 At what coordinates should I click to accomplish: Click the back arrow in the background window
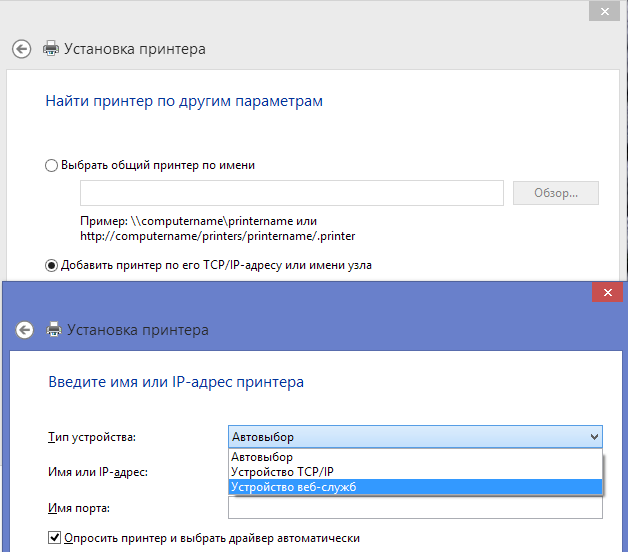pos(22,48)
